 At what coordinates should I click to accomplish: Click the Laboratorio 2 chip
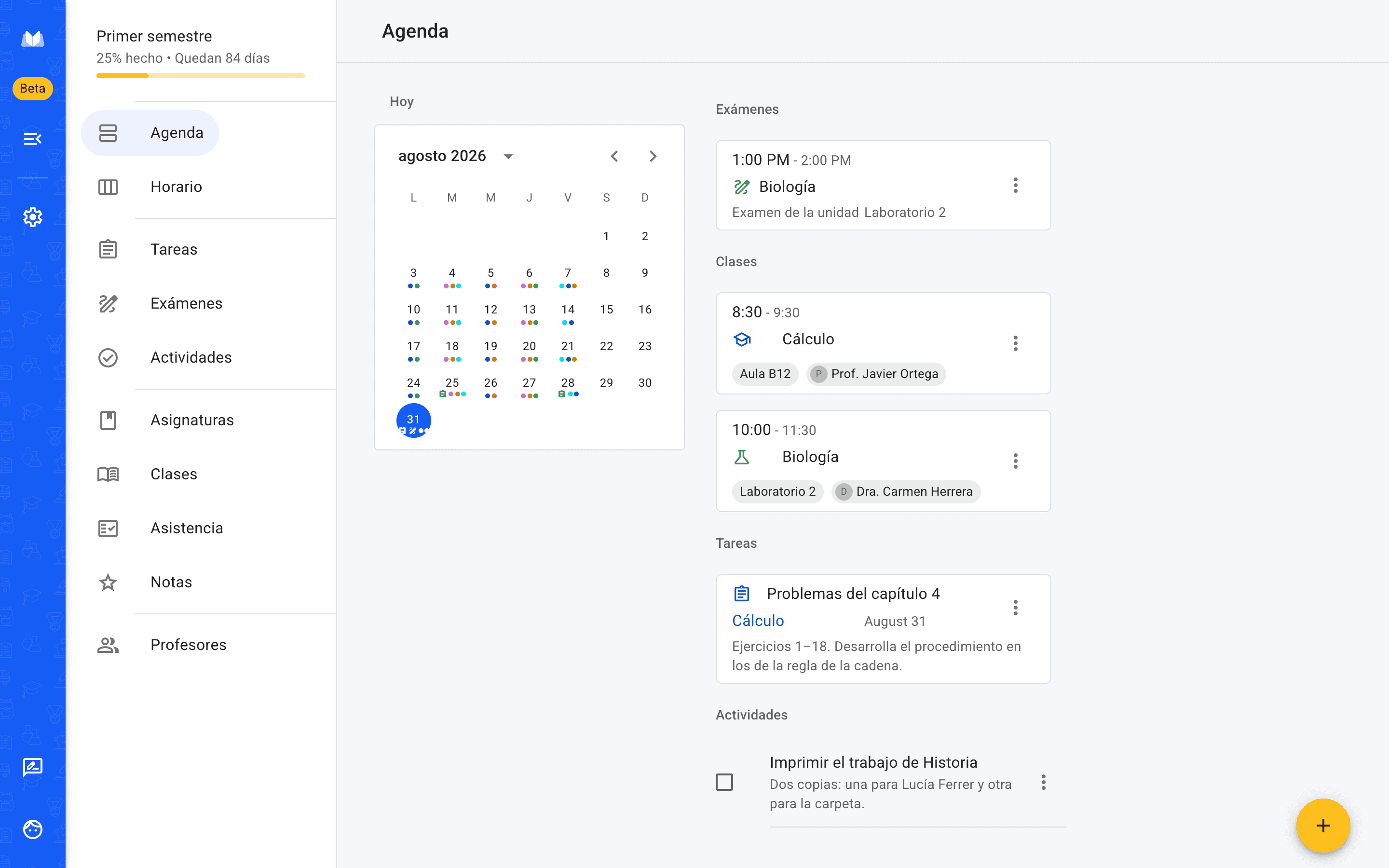(778, 491)
